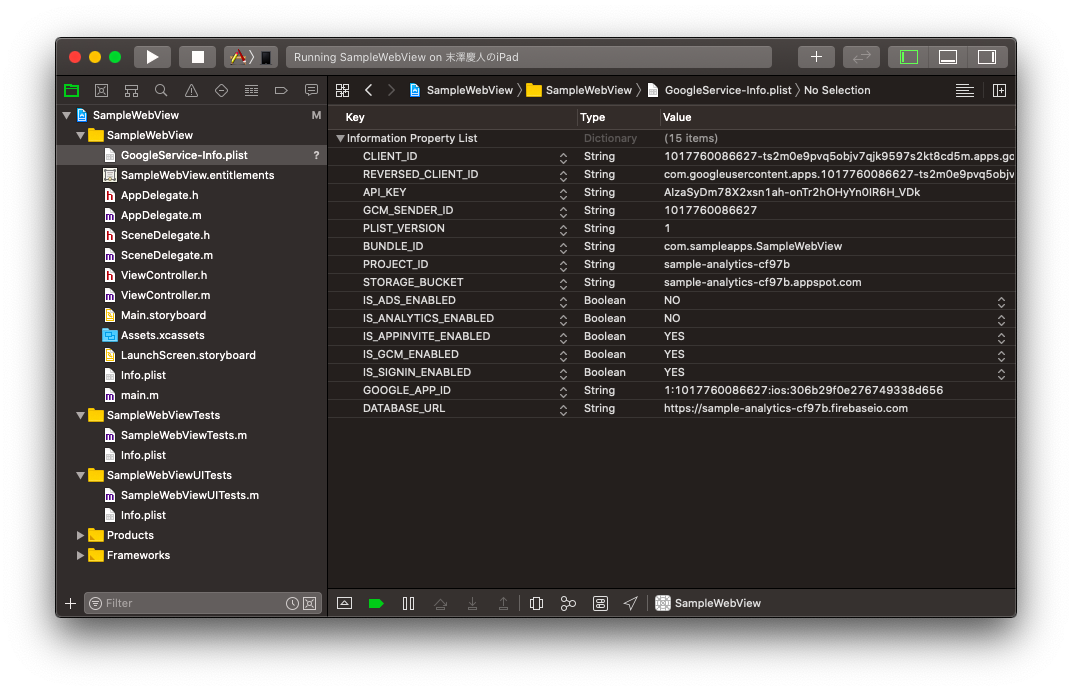This screenshot has width=1072, height=691.
Task: Click the Key column header
Action: [x=453, y=118]
